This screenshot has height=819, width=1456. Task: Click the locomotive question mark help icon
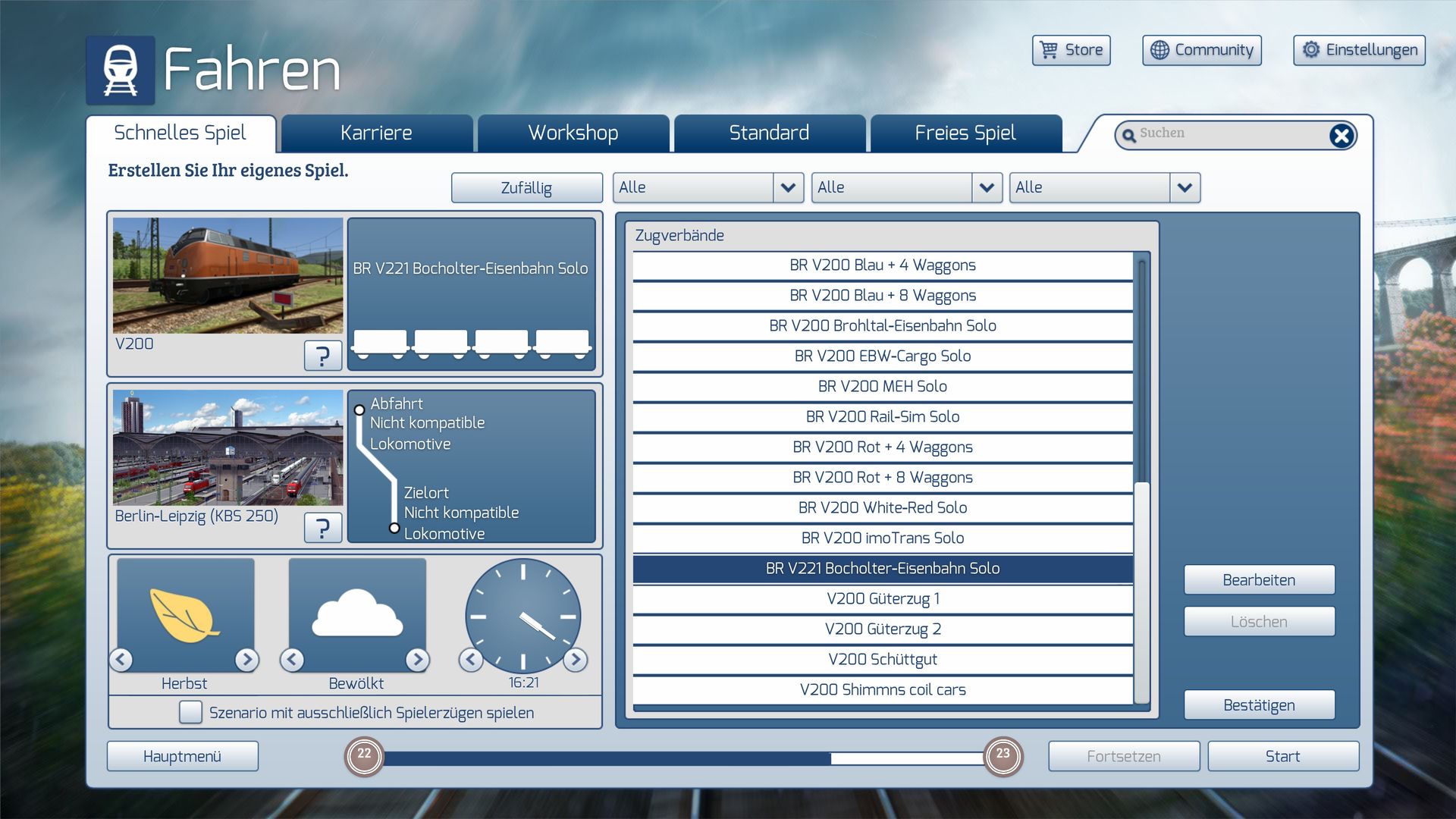coord(323,355)
